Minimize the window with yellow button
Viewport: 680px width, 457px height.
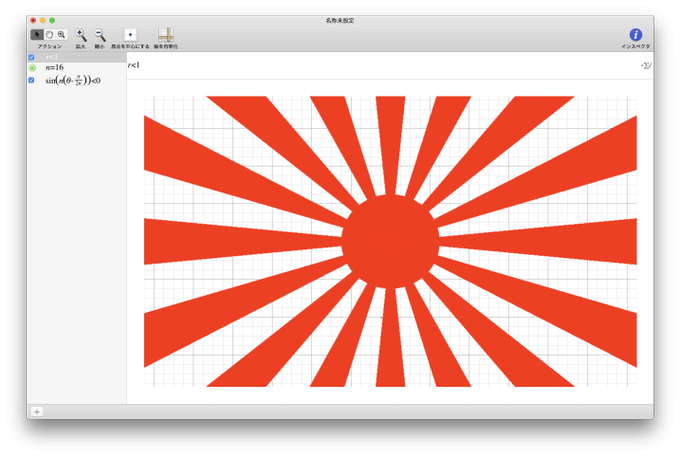tap(42, 20)
